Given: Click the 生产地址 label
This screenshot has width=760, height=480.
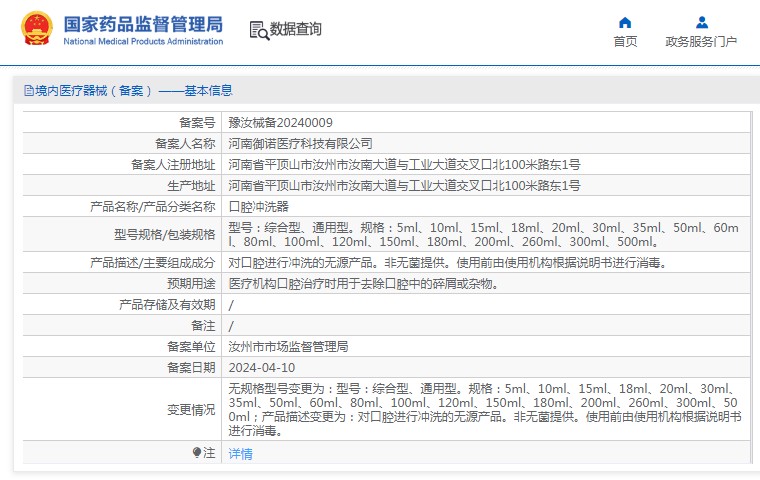Looking at the screenshot, I should (191, 186).
